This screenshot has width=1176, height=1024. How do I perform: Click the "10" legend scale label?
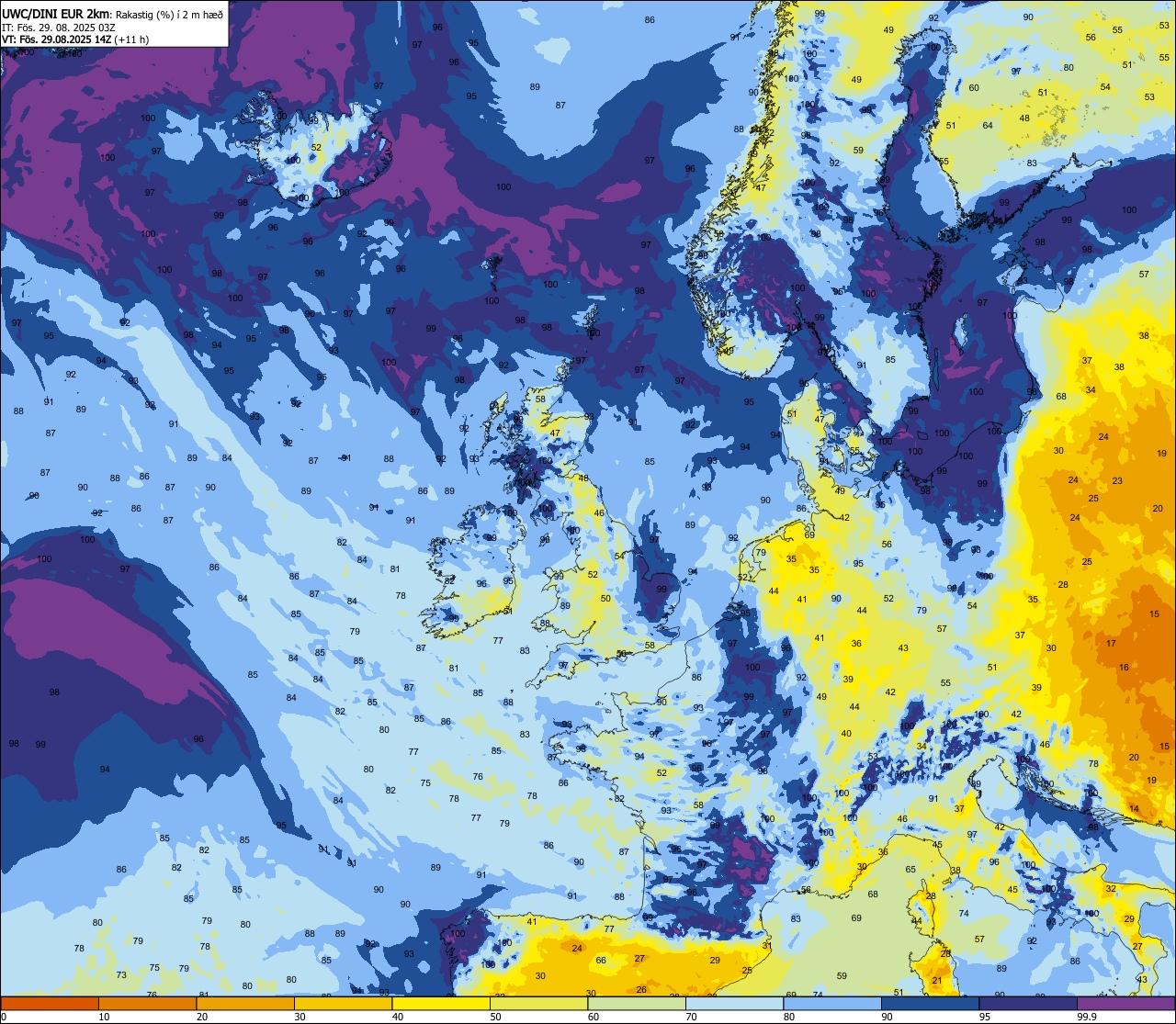coord(105,1017)
